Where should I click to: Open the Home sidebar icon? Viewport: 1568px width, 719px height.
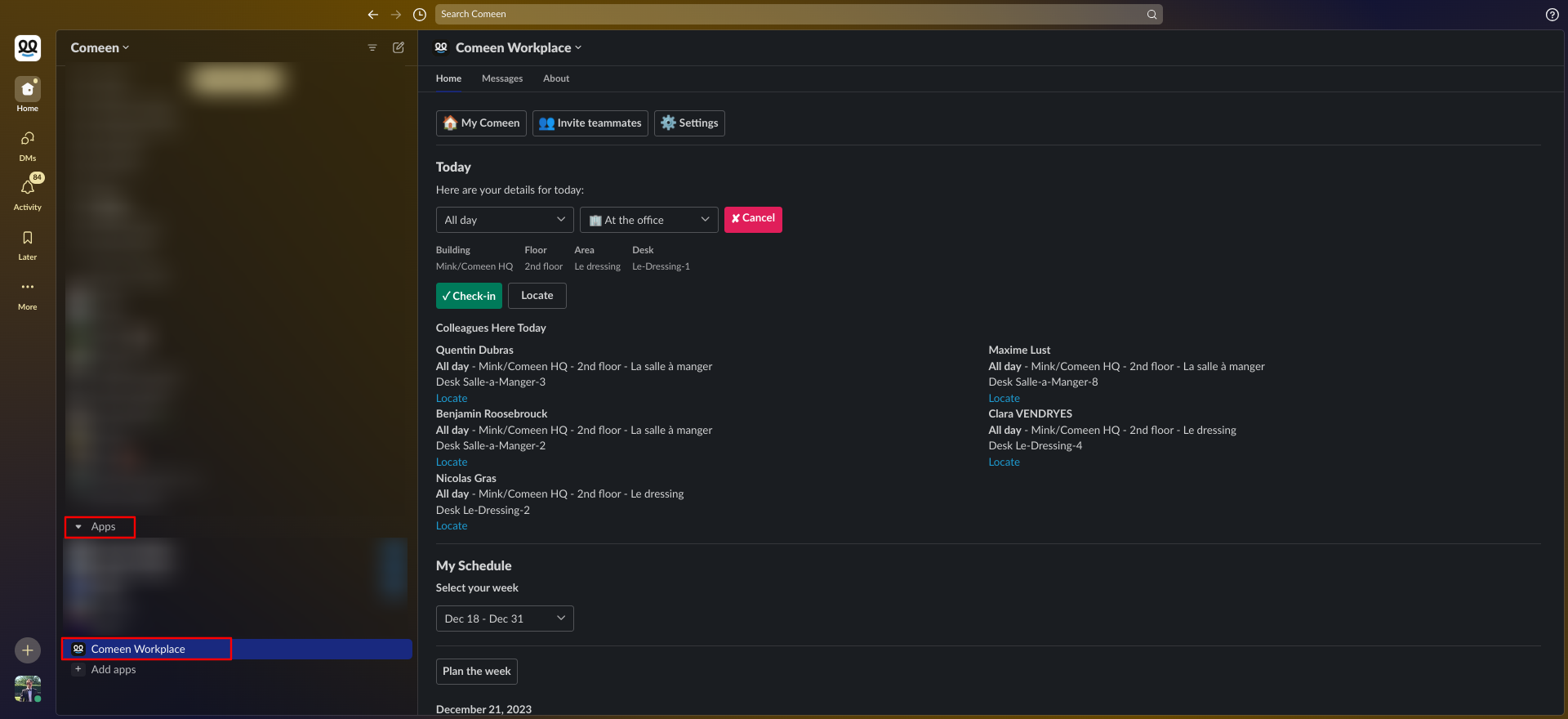click(28, 88)
